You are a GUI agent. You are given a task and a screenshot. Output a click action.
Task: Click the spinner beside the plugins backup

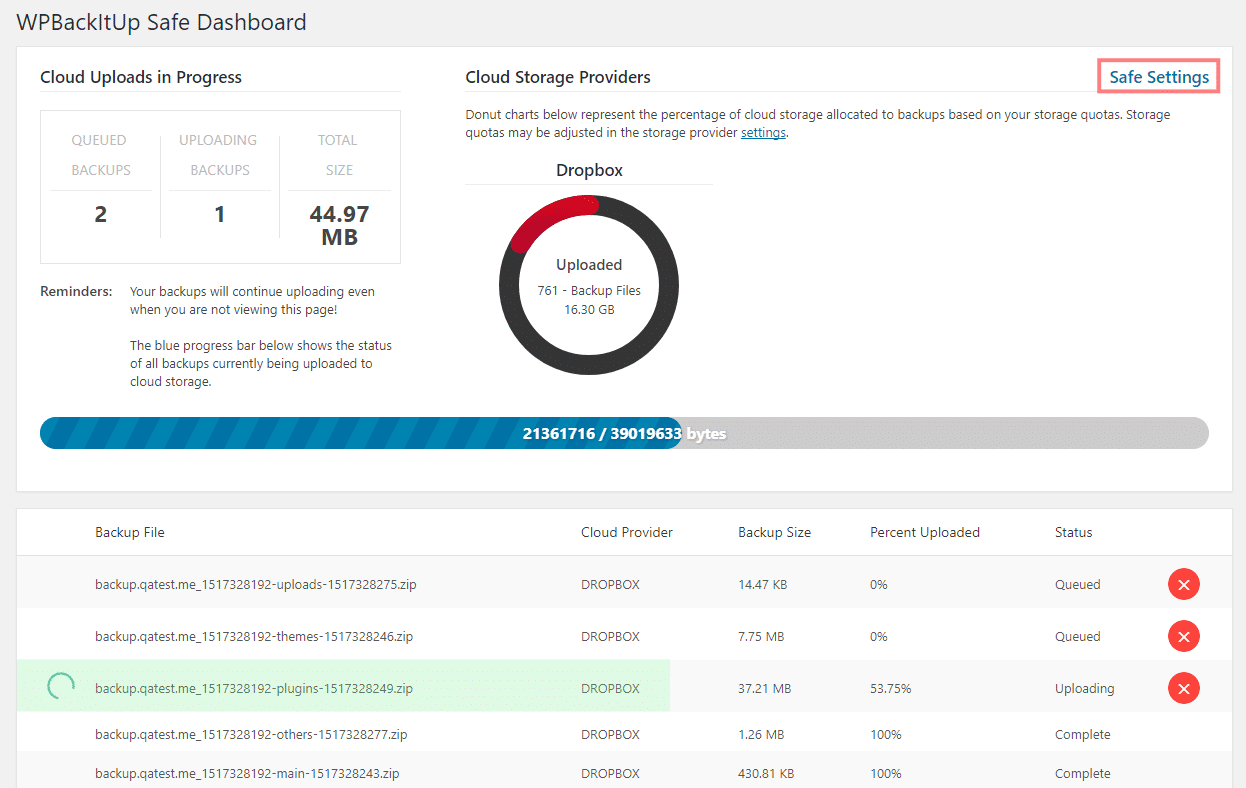click(61, 686)
